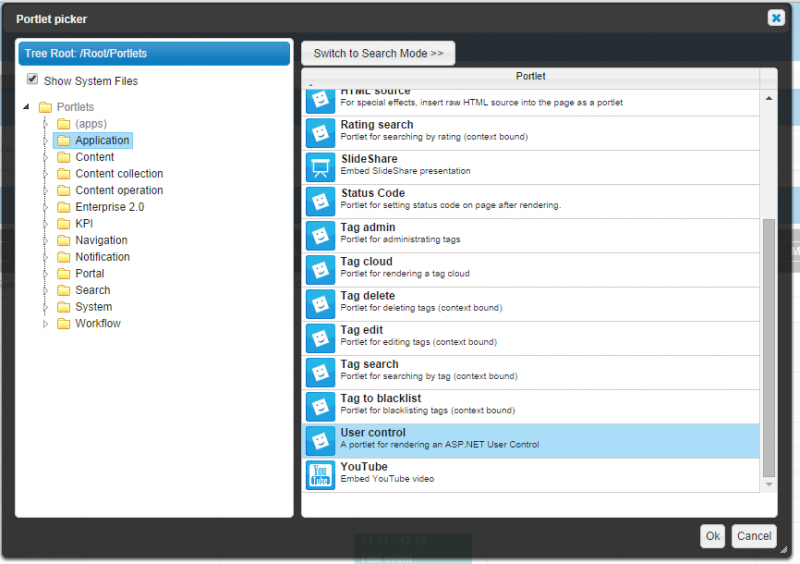Click the scroll down arrow of portlet list

pos(769,484)
